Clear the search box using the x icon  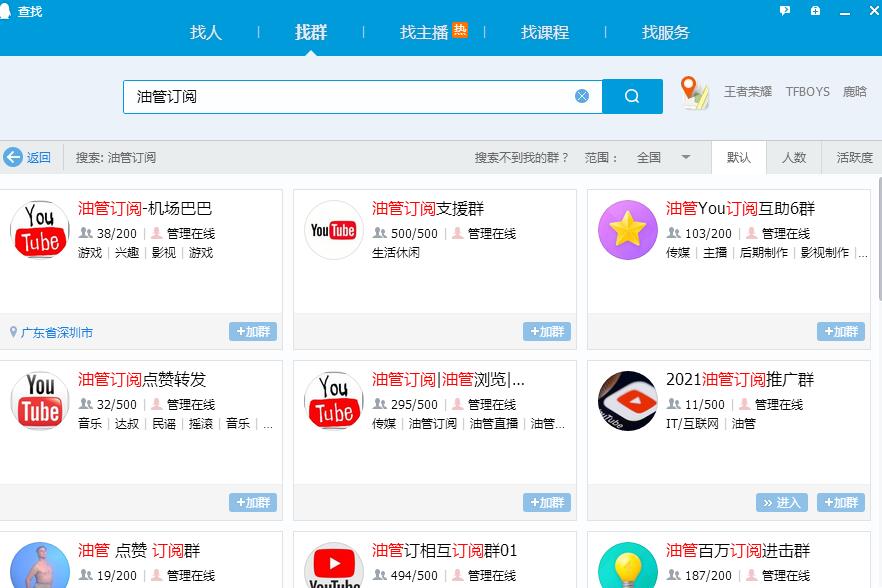(x=582, y=96)
